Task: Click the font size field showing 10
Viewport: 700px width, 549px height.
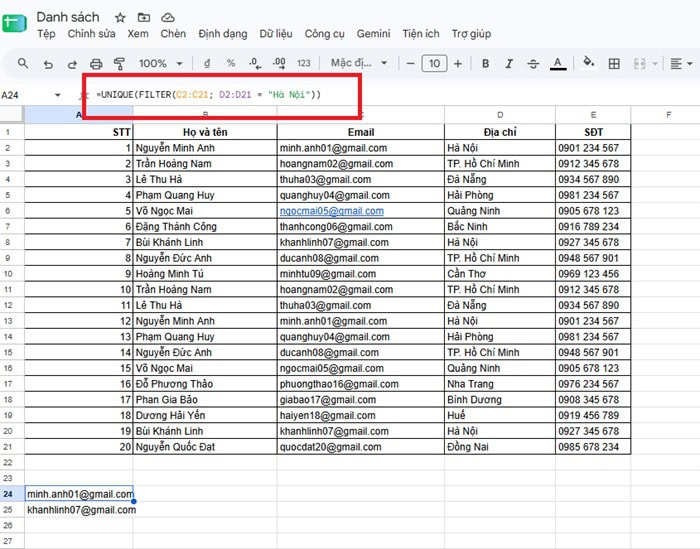Action: 434,63
